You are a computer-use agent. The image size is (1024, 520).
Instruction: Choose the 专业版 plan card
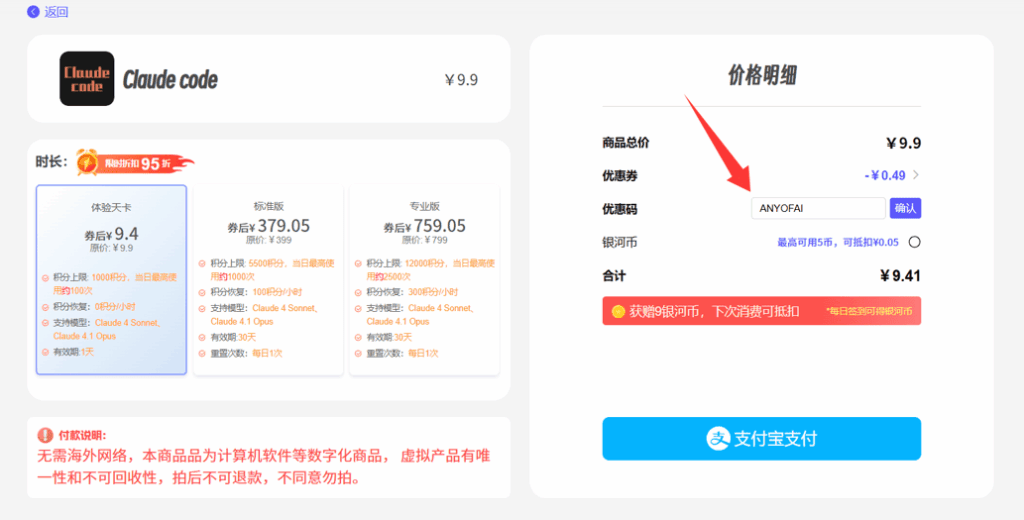(425, 280)
